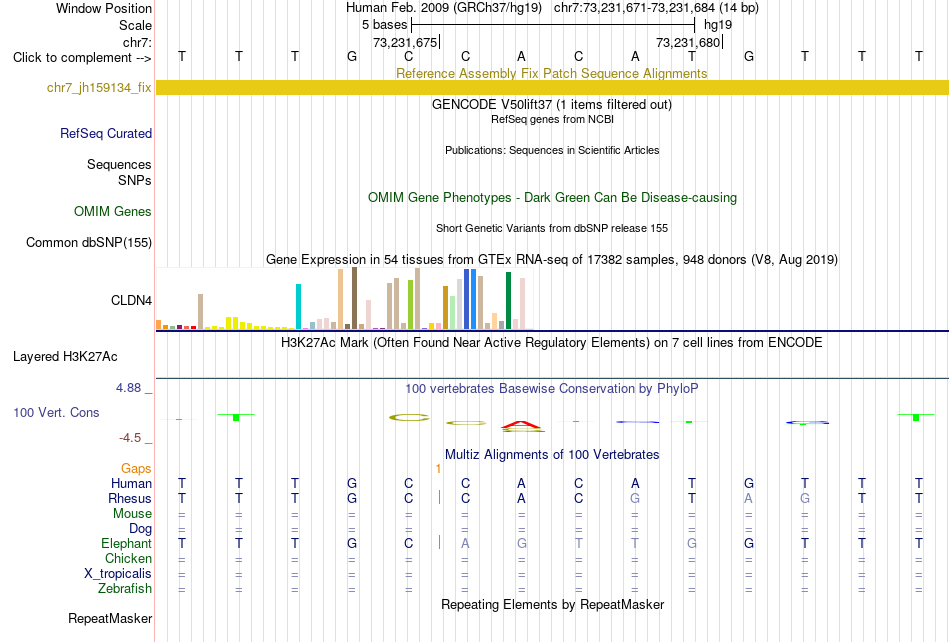This screenshot has width=950, height=642.
Task: Click the 'SNPs' track label
Action: (135, 180)
